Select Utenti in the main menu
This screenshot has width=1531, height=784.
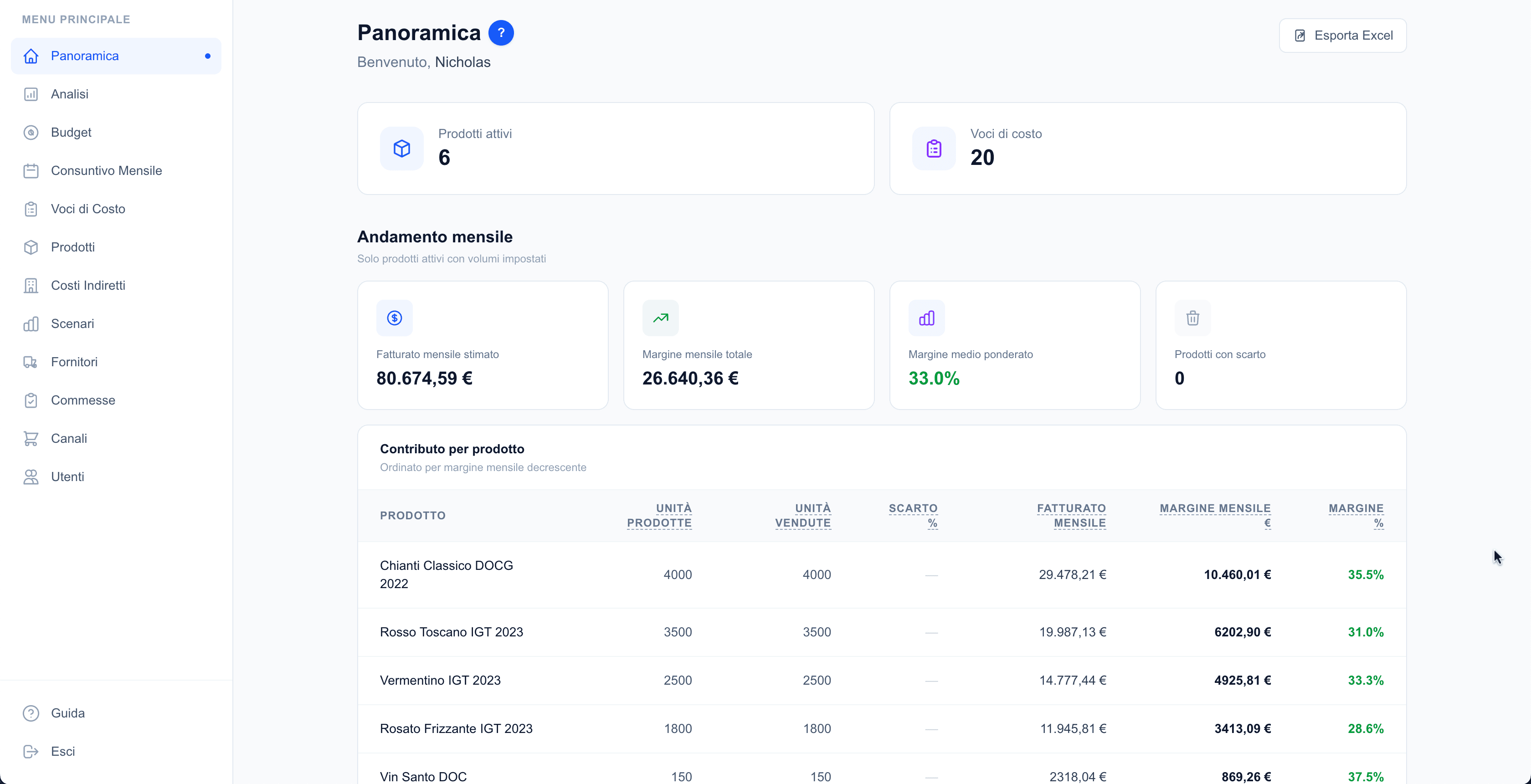(x=116, y=477)
